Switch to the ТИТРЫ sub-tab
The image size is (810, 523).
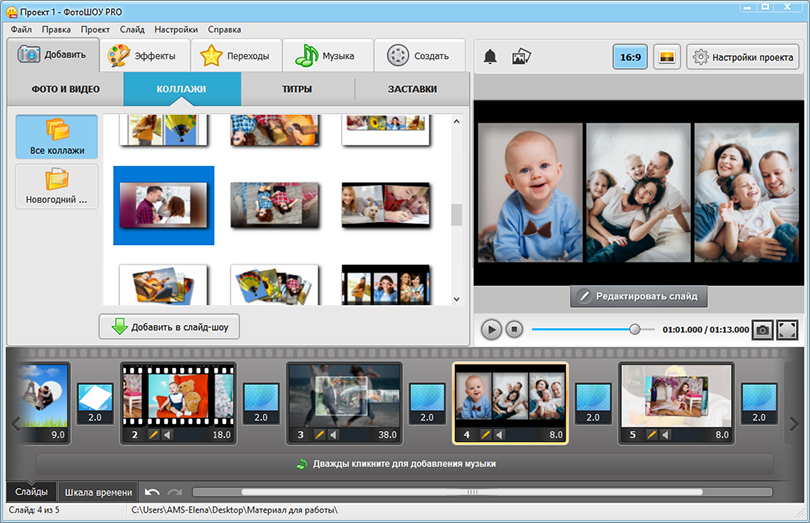coord(297,89)
